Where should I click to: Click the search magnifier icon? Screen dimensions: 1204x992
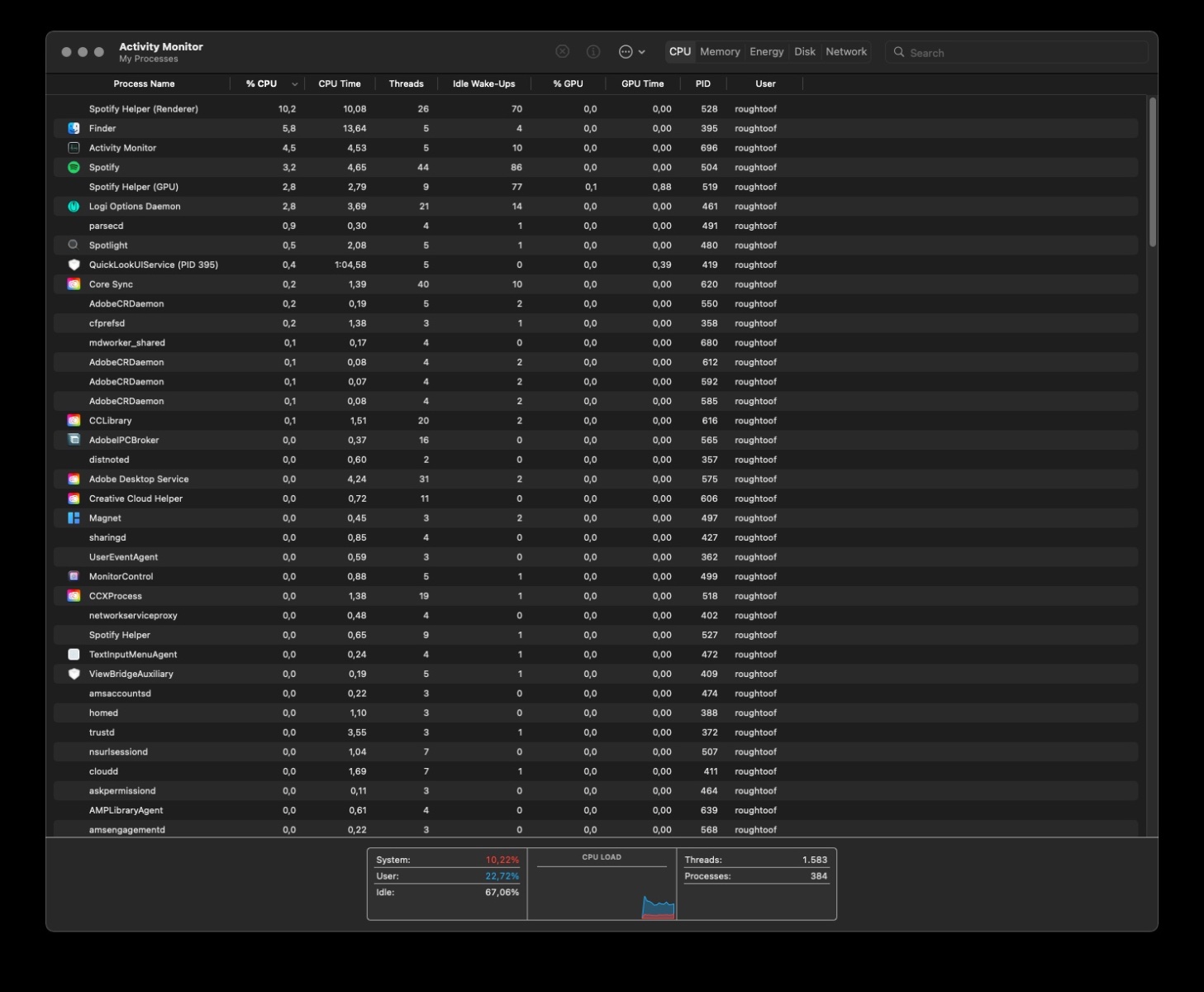pos(899,52)
